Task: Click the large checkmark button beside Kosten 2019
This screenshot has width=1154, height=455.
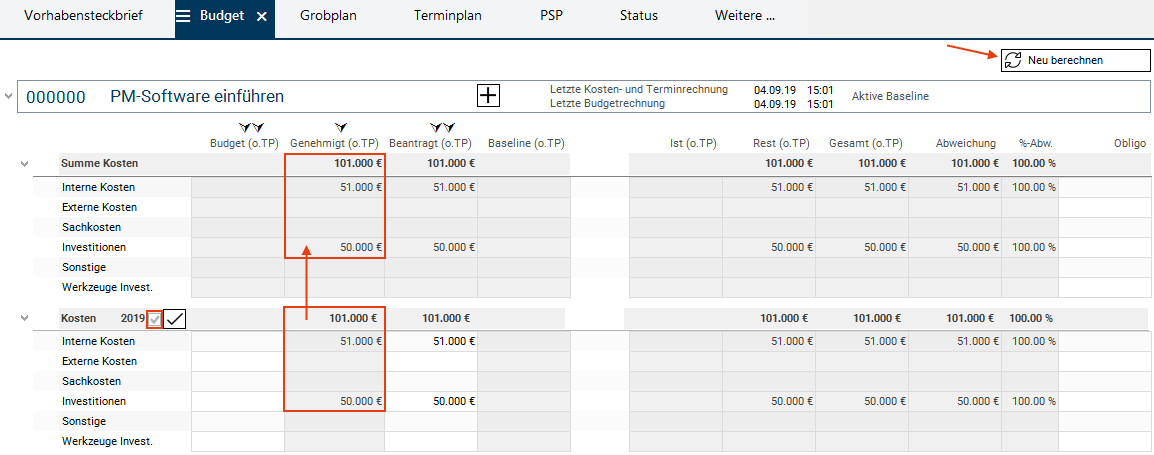Action: (x=174, y=319)
